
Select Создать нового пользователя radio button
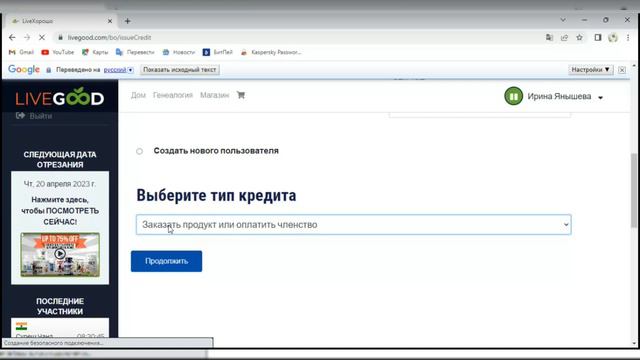pos(140,151)
